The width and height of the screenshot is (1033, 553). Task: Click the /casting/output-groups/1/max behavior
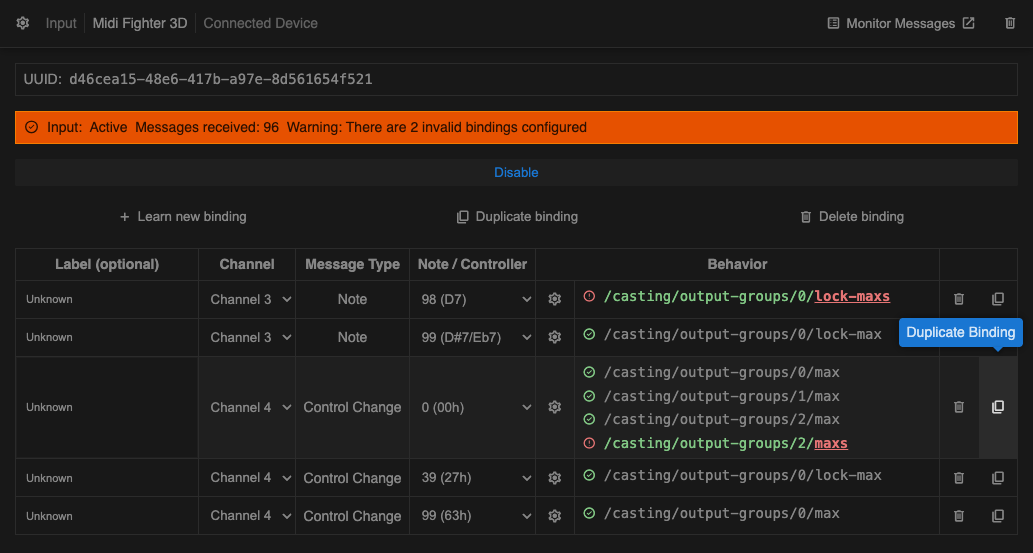click(721, 396)
